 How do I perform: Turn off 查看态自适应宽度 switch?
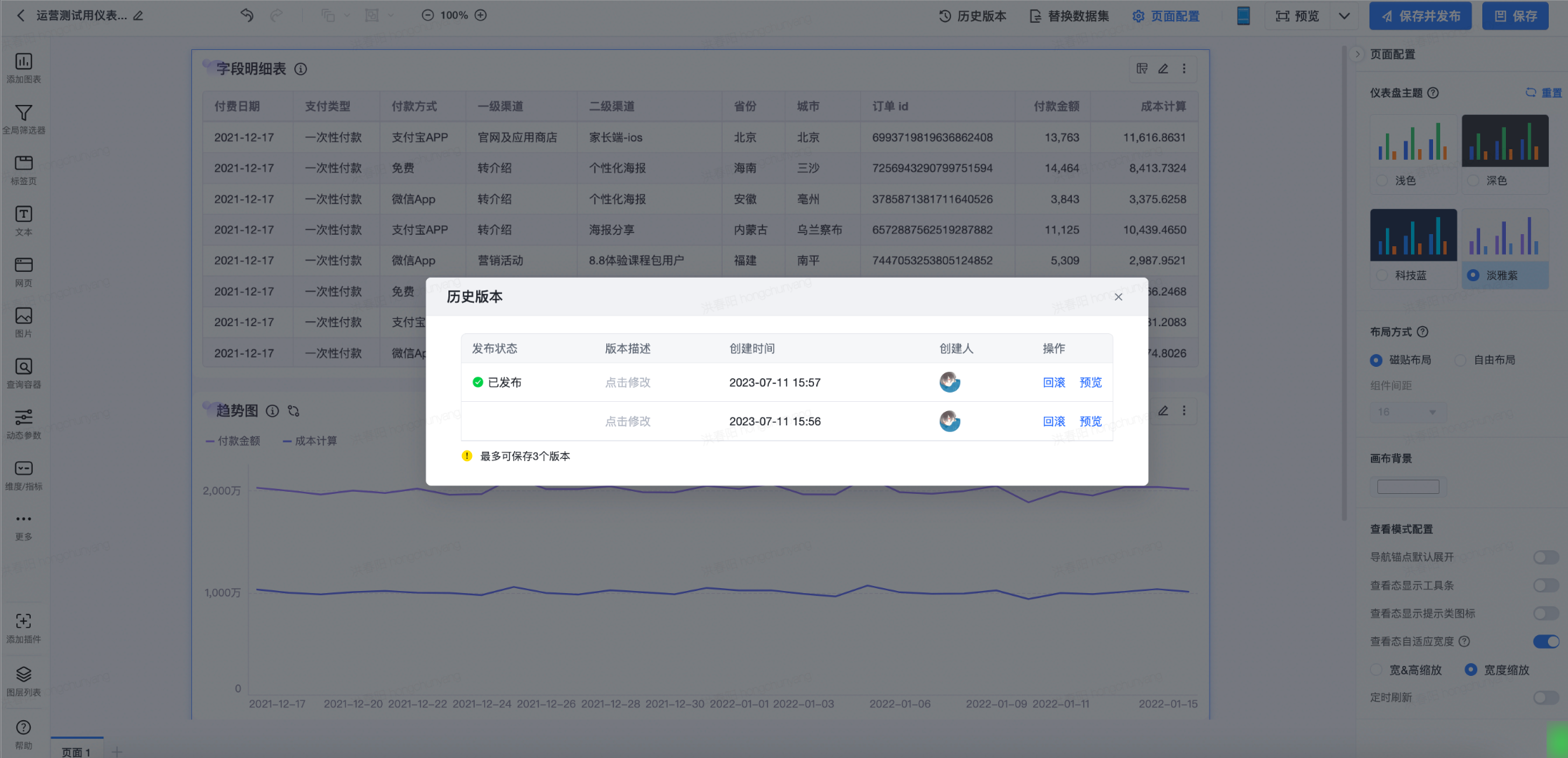coord(1546,642)
